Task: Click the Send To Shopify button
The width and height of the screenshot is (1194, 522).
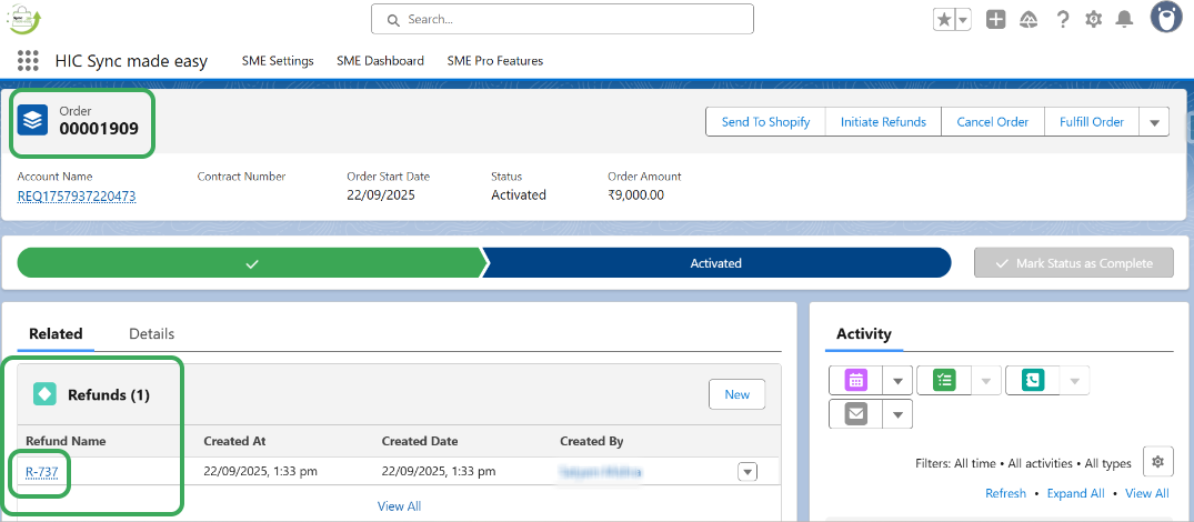Action: pyautogui.click(x=766, y=122)
